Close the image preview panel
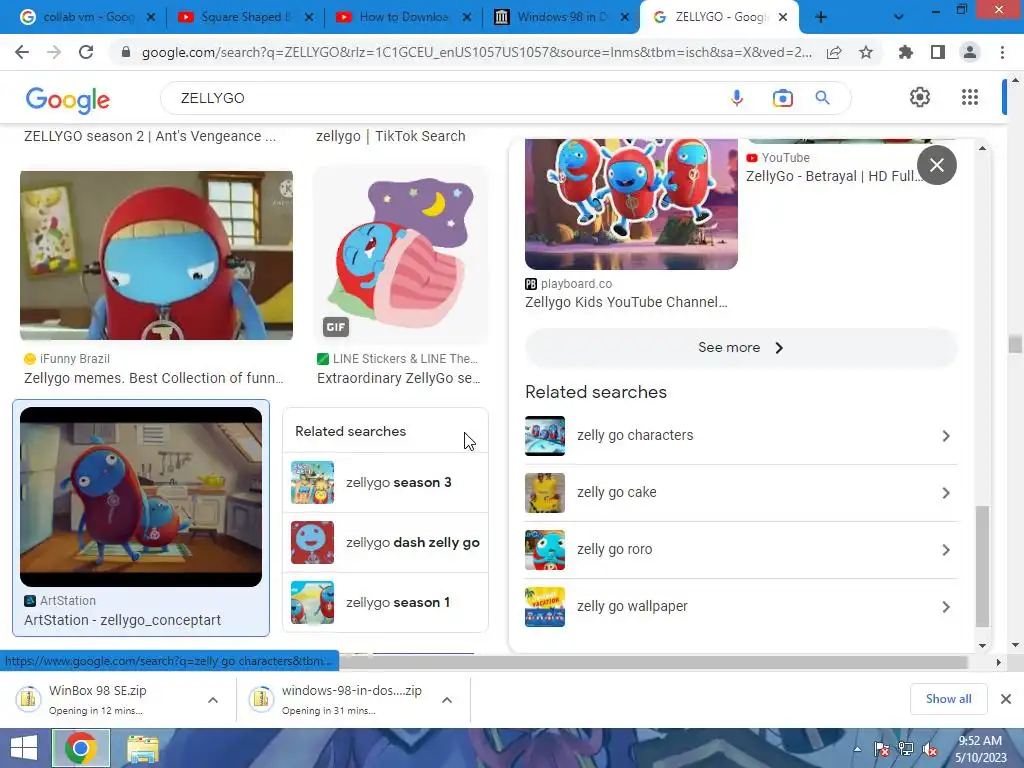Viewport: 1024px width, 768px height. pyautogui.click(x=936, y=165)
